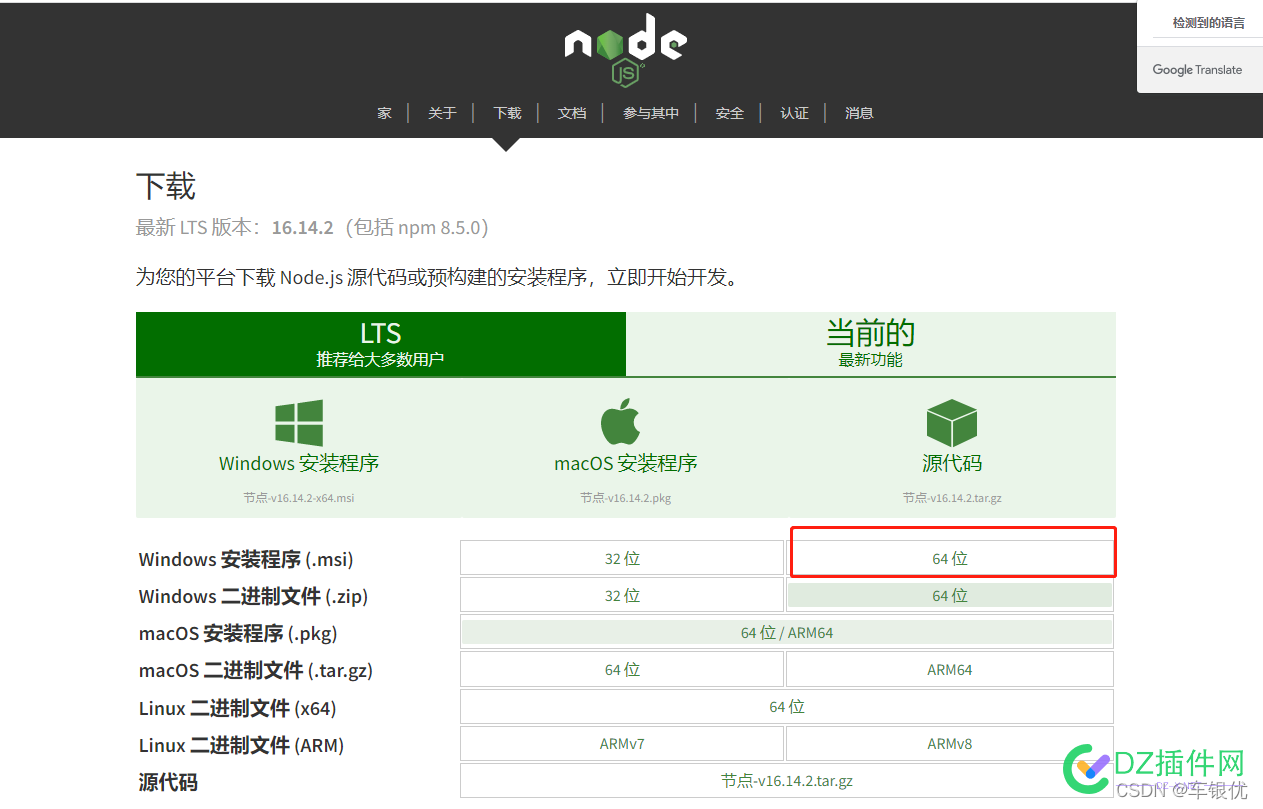Switch to the 当前的 最新功能 tab
The width and height of the screenshot is (1263, 809).
click(871, 344)
